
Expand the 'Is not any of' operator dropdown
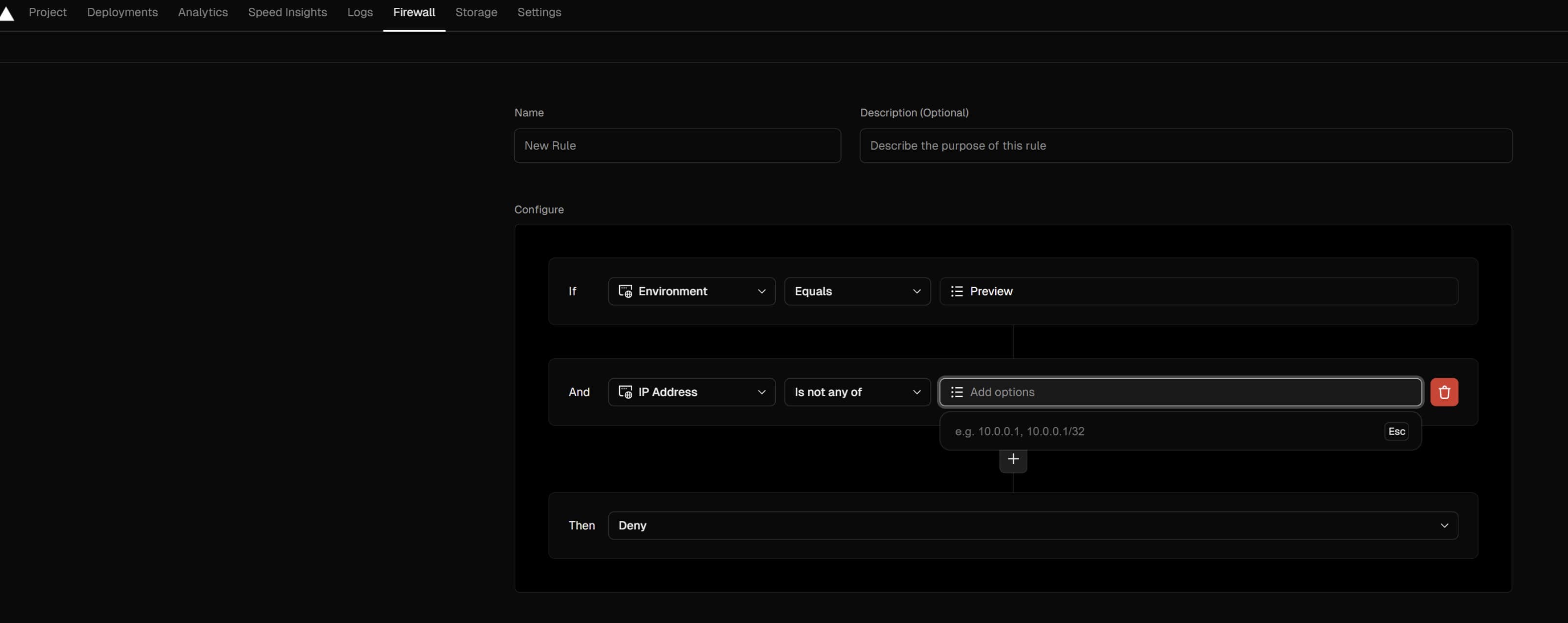pos(856,392)
